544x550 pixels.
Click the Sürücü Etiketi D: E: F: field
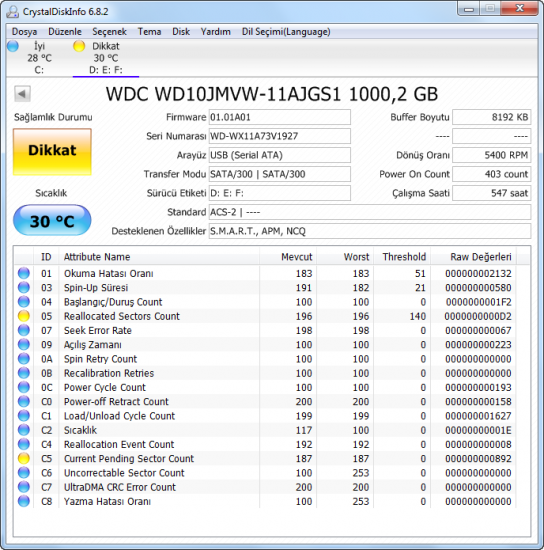tap(280, 193)
